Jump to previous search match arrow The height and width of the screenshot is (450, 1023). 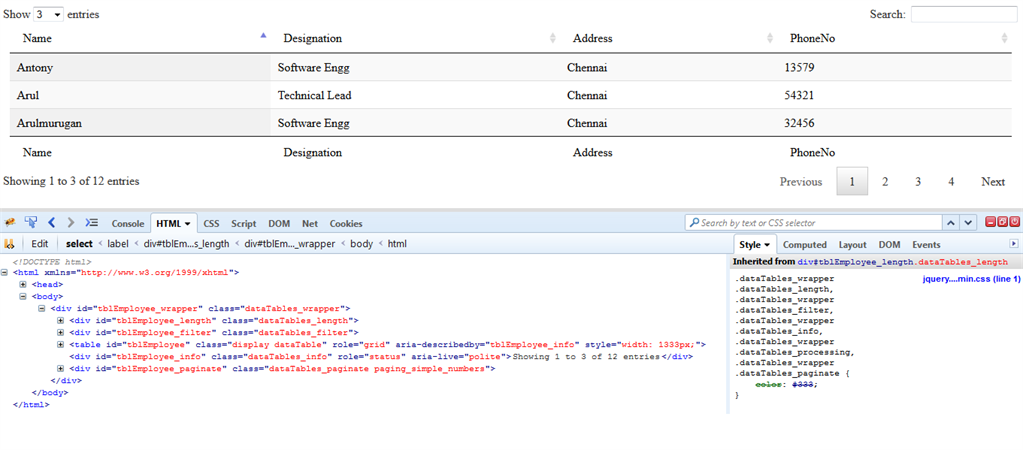pos(950,223)
